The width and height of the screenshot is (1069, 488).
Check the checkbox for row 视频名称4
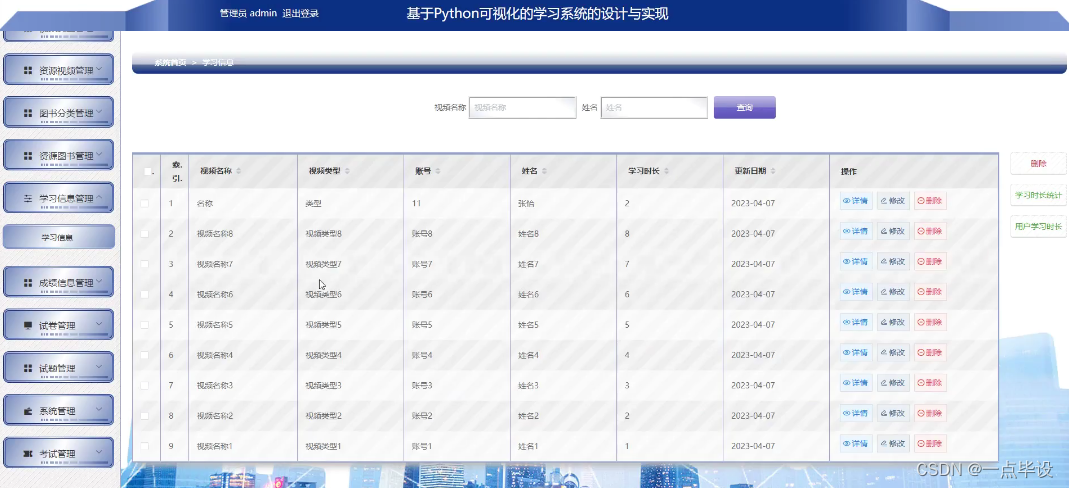pos(144,355)
